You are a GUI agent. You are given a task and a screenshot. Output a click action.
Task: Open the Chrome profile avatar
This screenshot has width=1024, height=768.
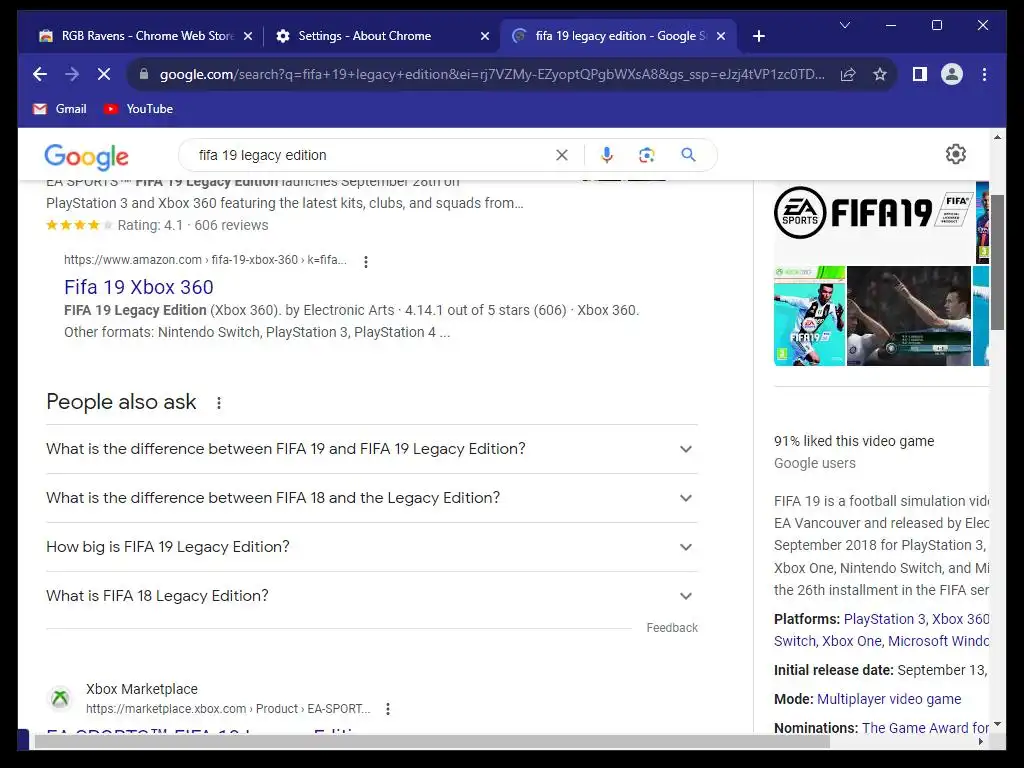(x=952, y=74)
